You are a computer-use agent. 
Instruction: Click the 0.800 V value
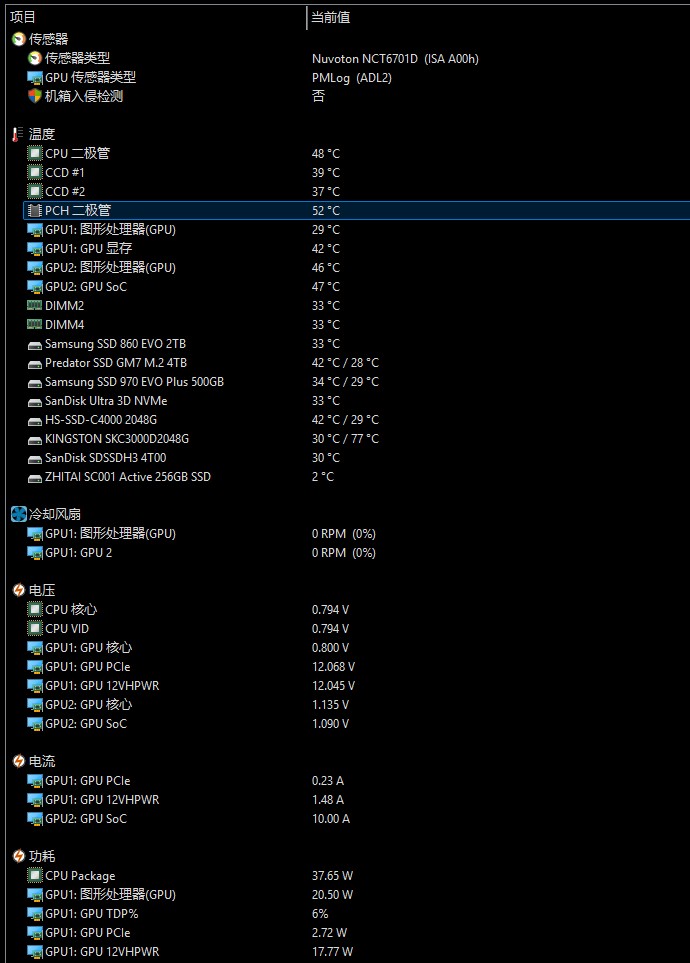point(331,648)
